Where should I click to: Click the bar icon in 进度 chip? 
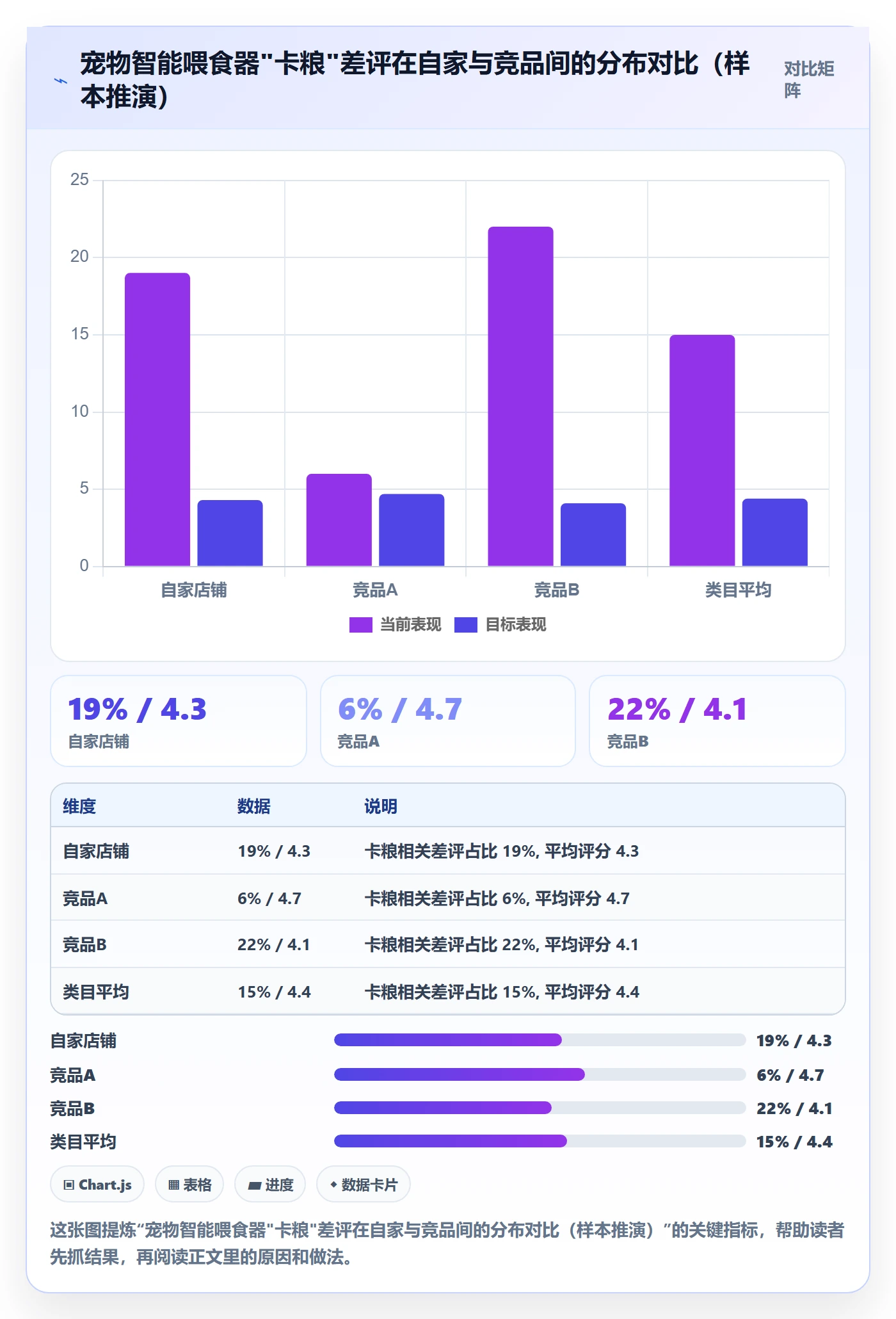255,1186
